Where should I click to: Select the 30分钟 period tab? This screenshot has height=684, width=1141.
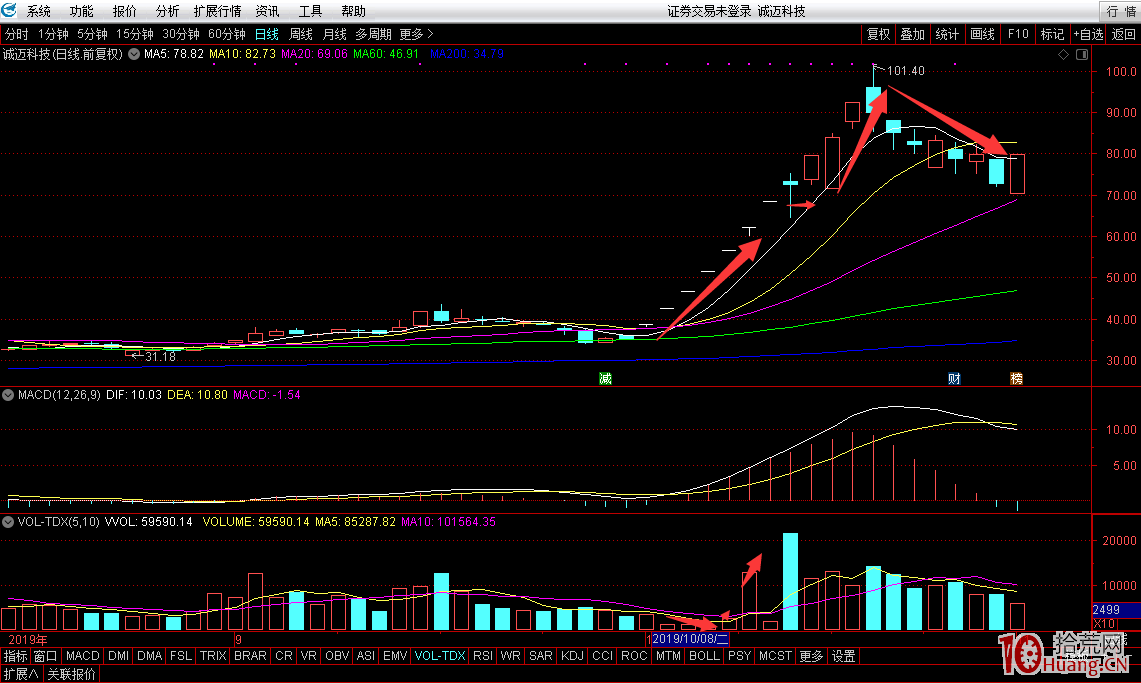[x=180, y=34]
